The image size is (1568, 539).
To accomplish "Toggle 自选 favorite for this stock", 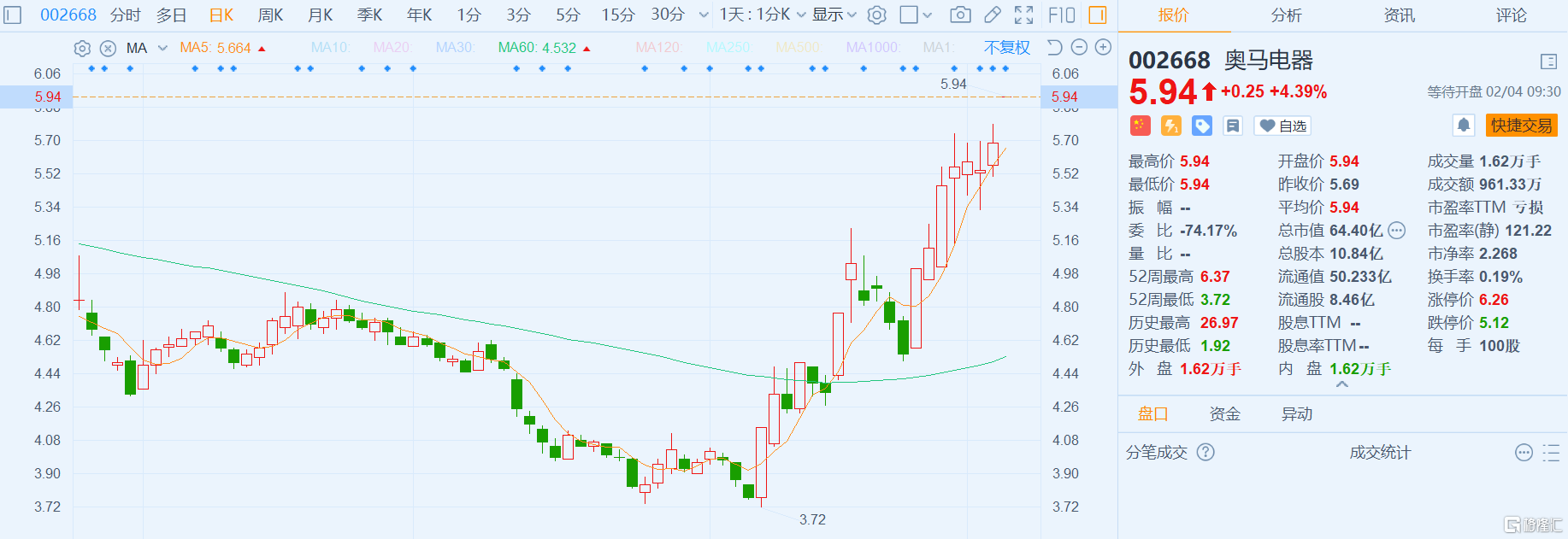I will [1282, 126].
